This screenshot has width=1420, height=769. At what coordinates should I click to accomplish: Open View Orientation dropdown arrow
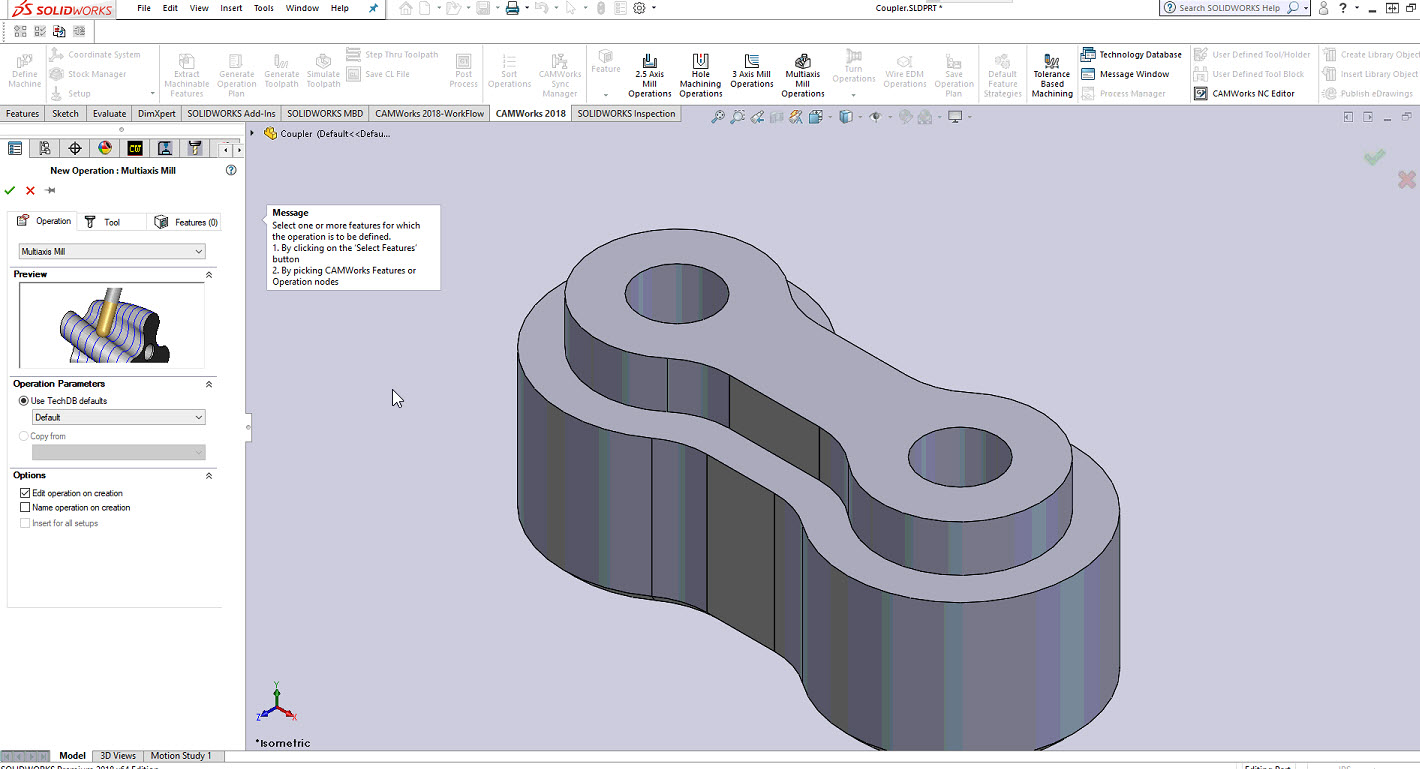pyautogui.click(x=829, y=117)
